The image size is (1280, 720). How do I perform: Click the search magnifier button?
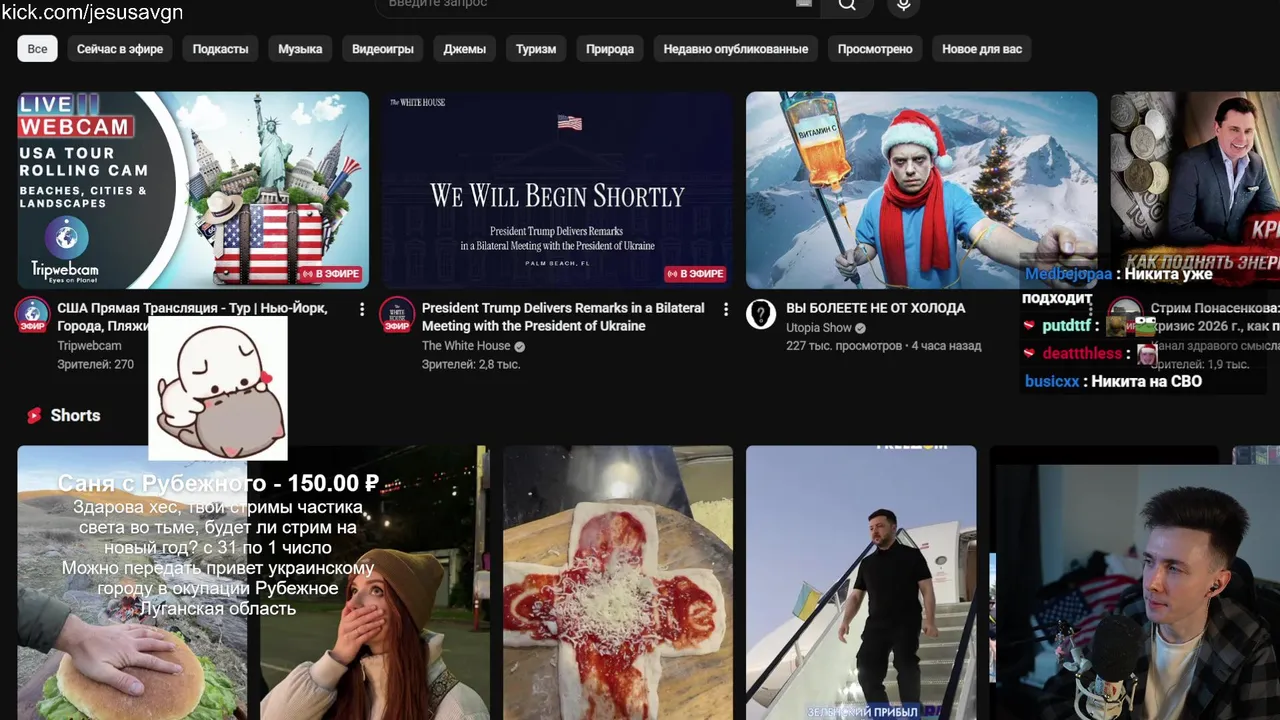click(847, 5)
